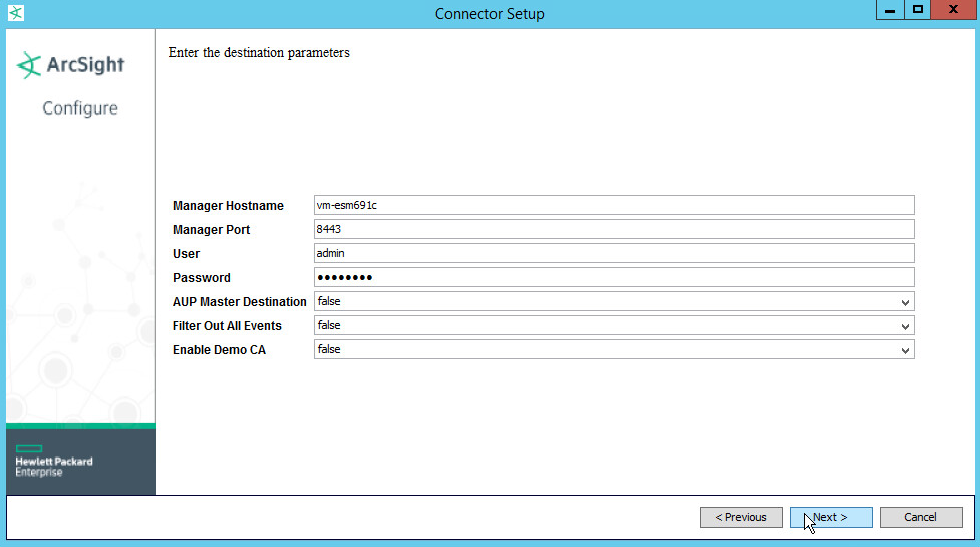Click the Manager Port label
The height and width of the screenshot is (547, 980).
pos(211,229)
